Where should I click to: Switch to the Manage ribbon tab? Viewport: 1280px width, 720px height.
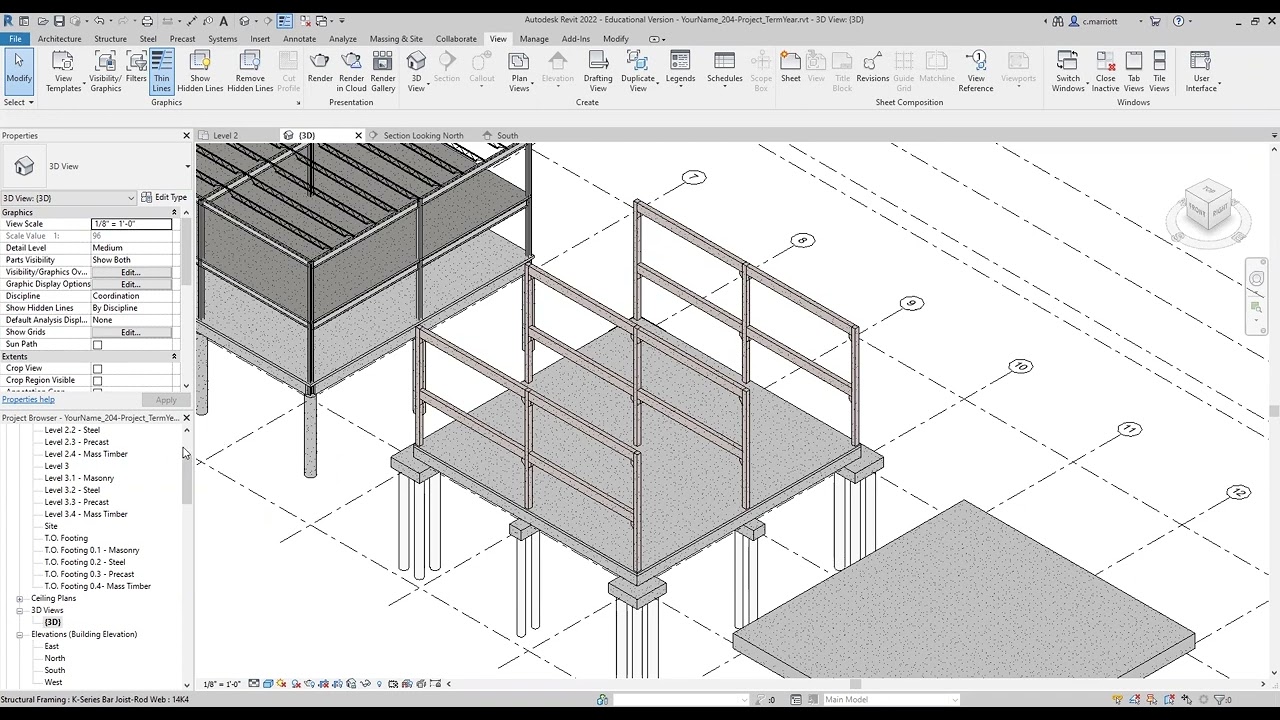point(534,39)
